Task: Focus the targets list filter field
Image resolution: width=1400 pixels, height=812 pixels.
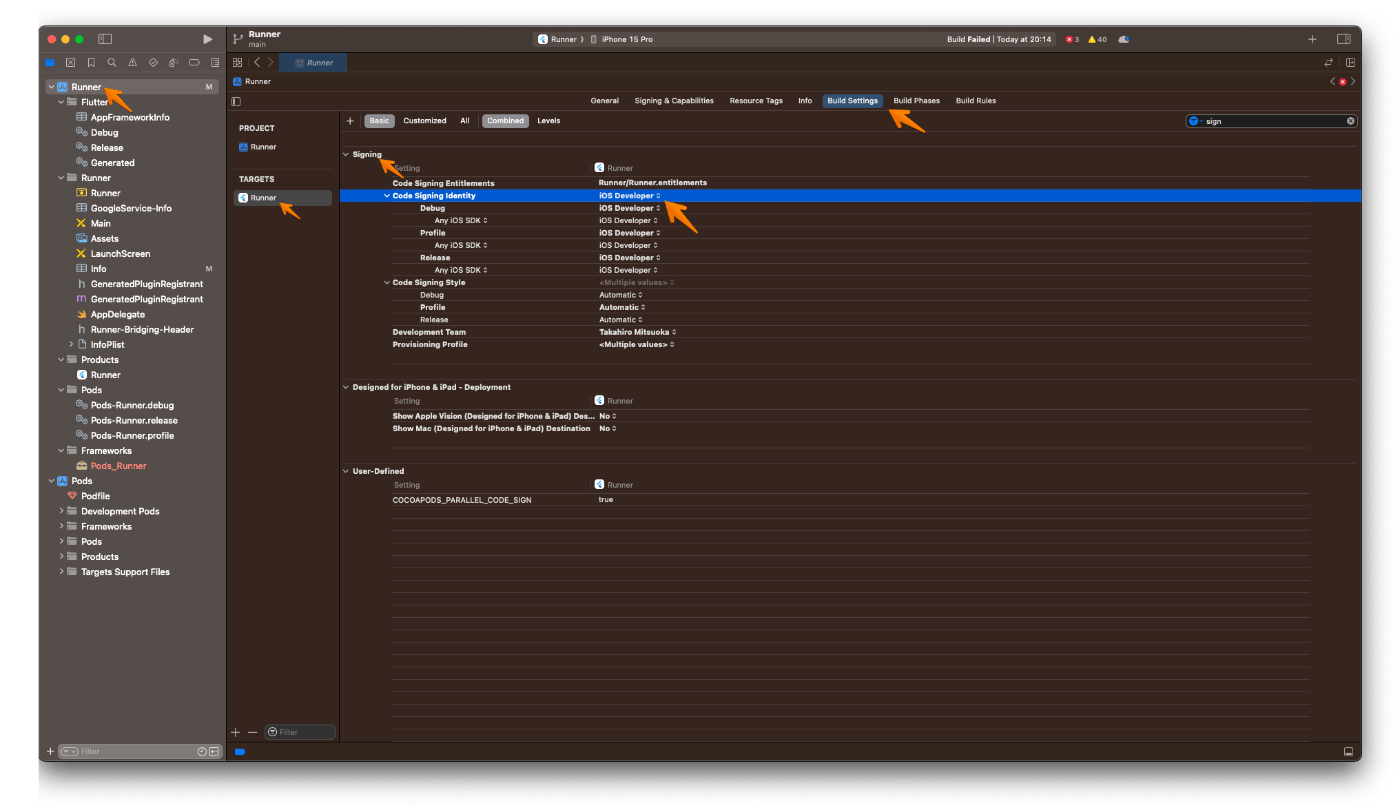Action: [x=300, y=732]
